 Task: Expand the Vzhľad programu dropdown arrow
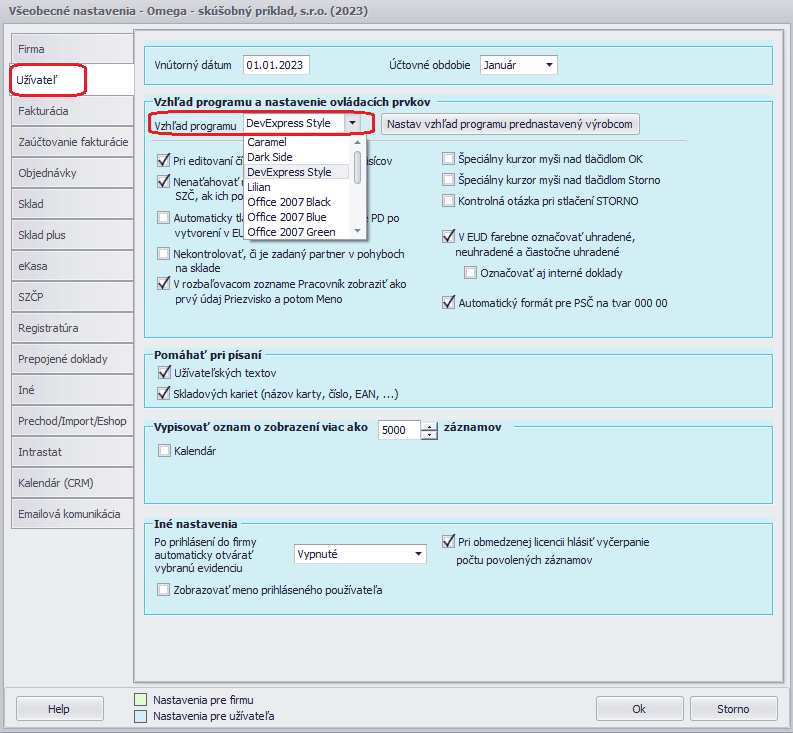point(352,123)
